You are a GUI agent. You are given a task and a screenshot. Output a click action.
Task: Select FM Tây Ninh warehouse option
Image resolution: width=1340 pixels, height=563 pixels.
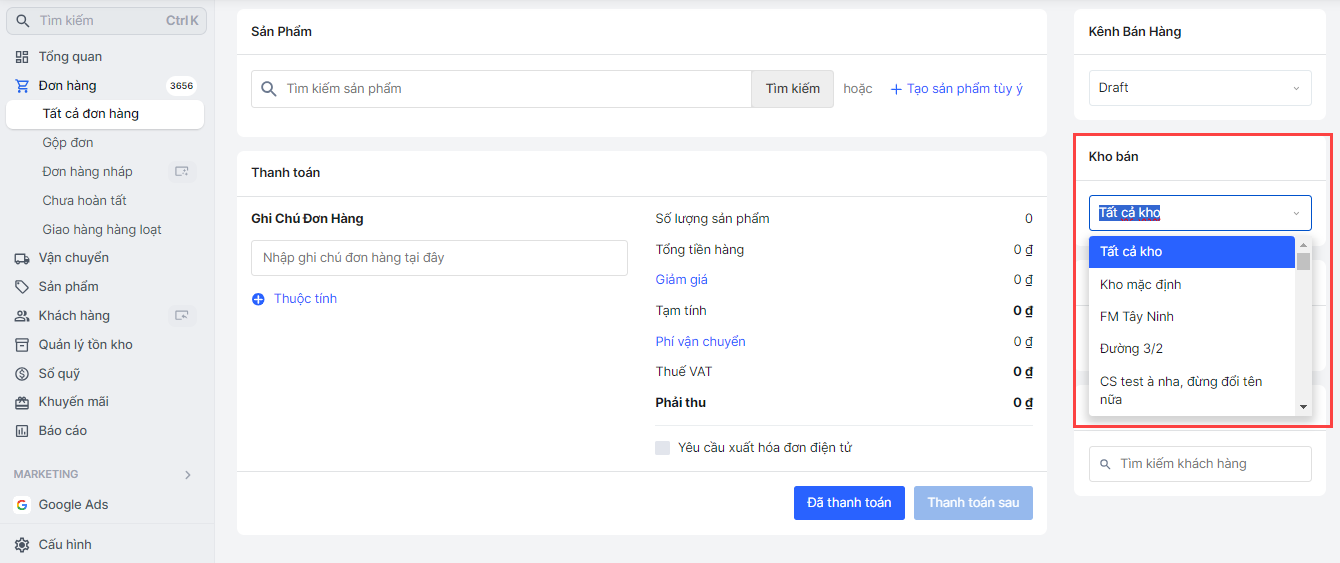tap(1136, 317)
